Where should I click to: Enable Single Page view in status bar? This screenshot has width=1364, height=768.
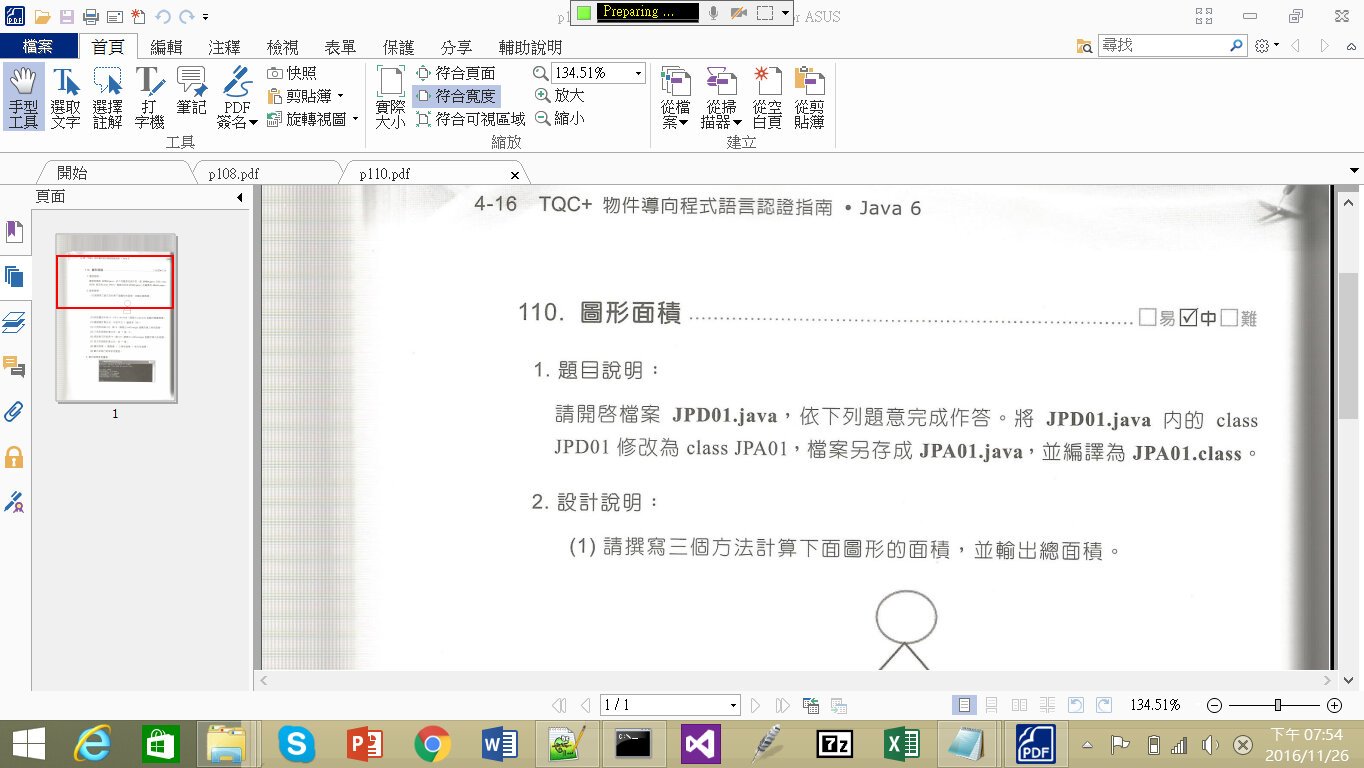coord(964,705)
